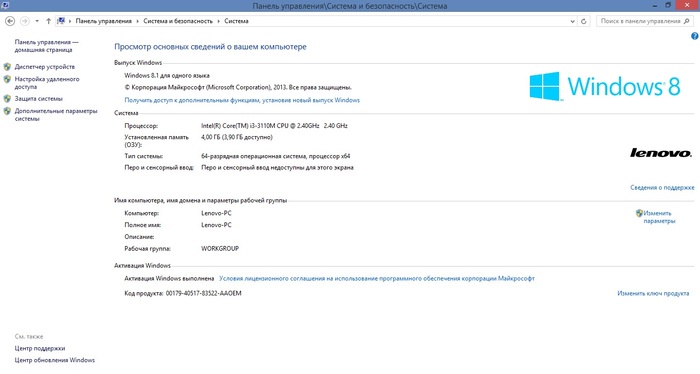Click the pen and touch unavailable value text
700x374 pixels.
pyautogui.click(x=277, y=168)
